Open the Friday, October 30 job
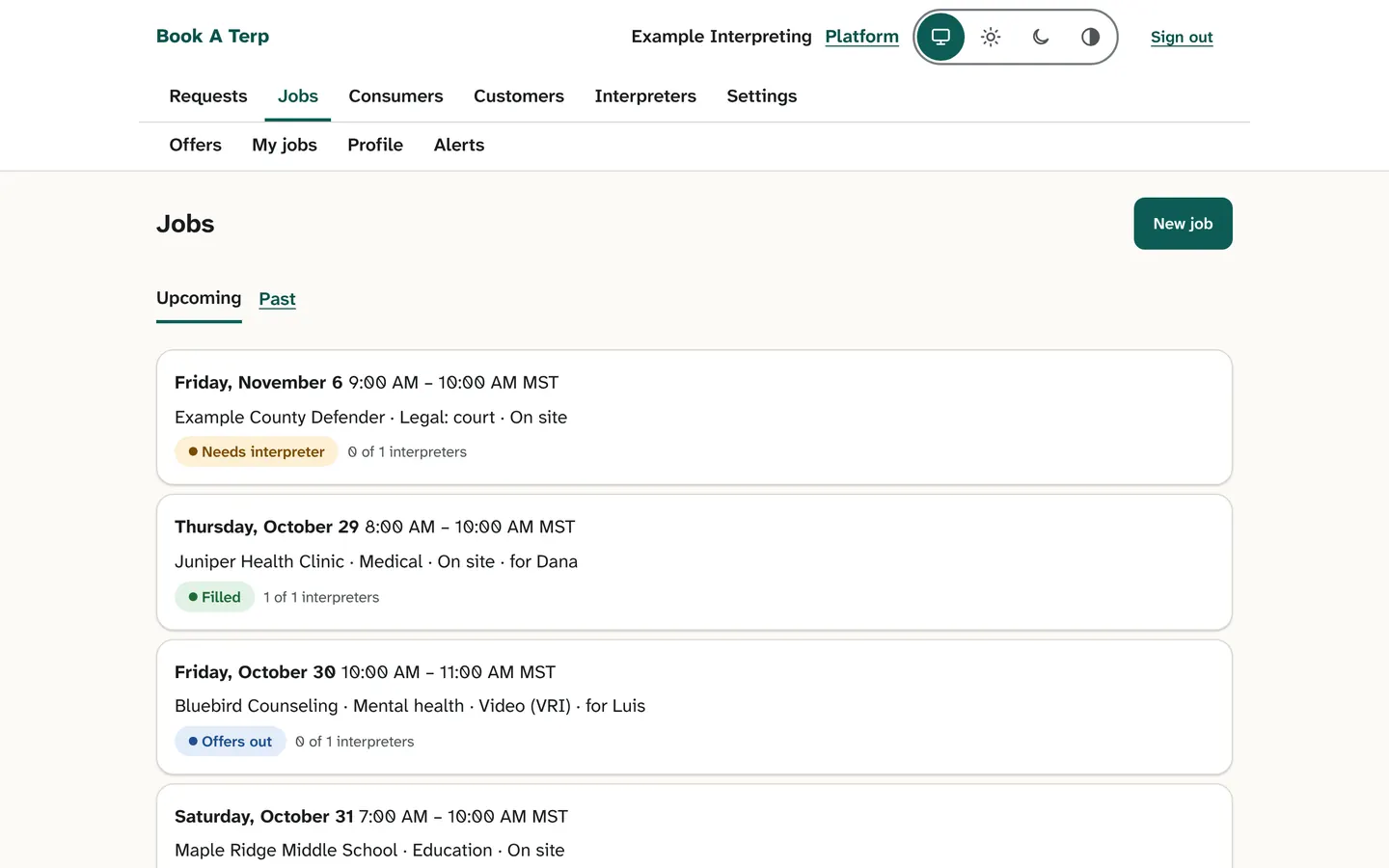The width and height of the screenshot is (1389, 868). pyautogui.click(x=694, y=707)
